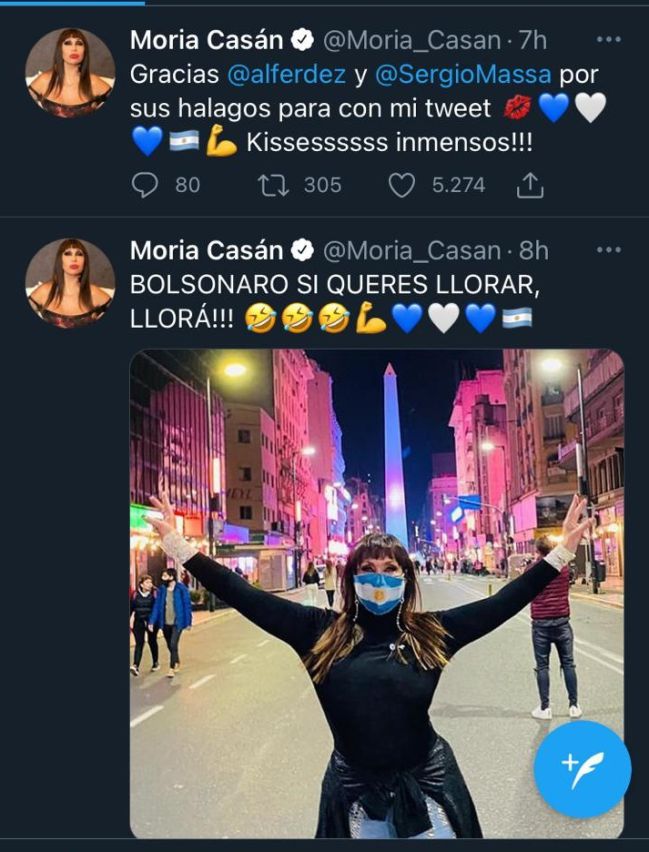Like the Gracias tweet with heart icon
Image resolution: width=649 pixels, height=852 pixels.
tap(402, 185)
